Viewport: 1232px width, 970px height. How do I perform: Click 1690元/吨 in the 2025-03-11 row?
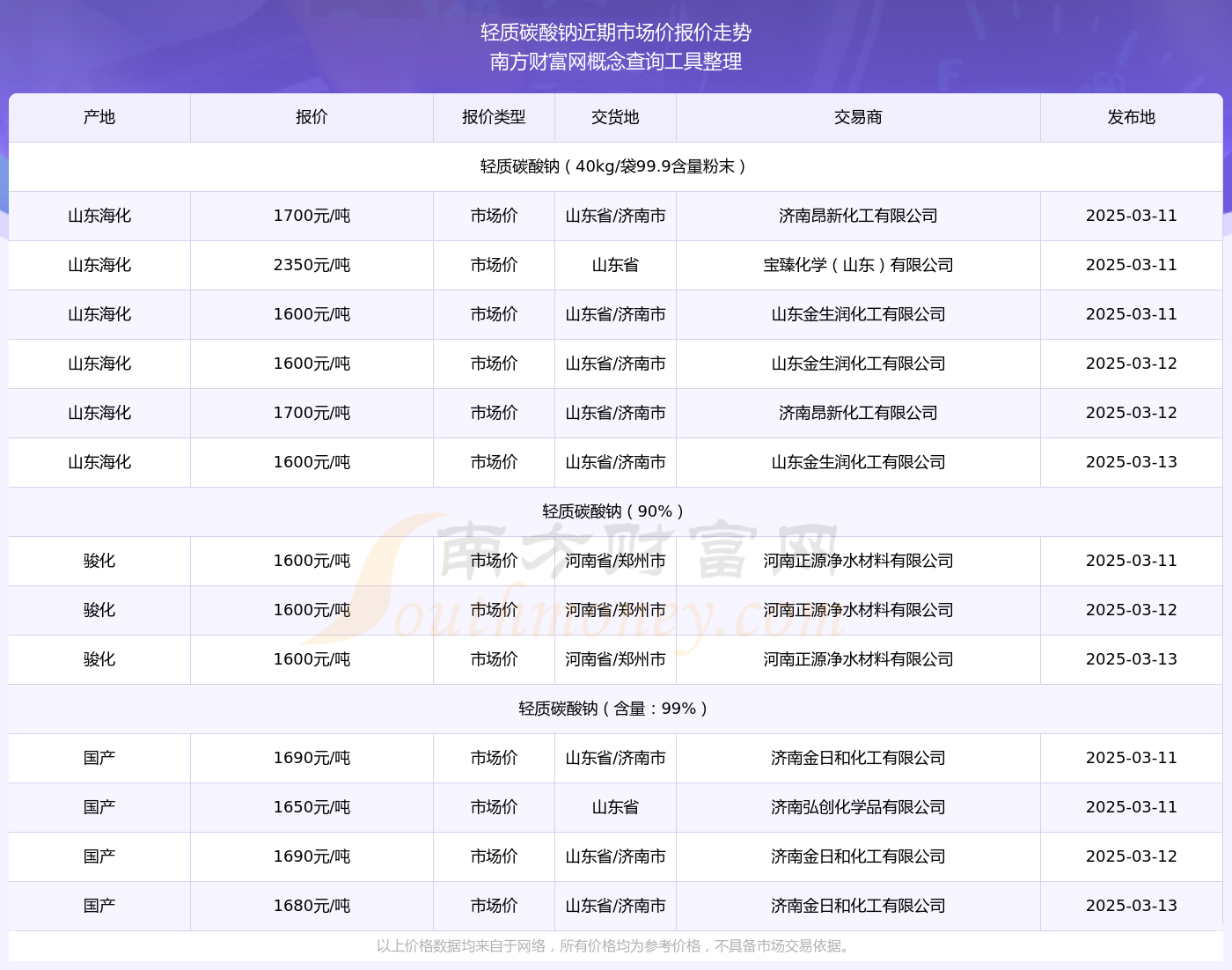(312, 758)
